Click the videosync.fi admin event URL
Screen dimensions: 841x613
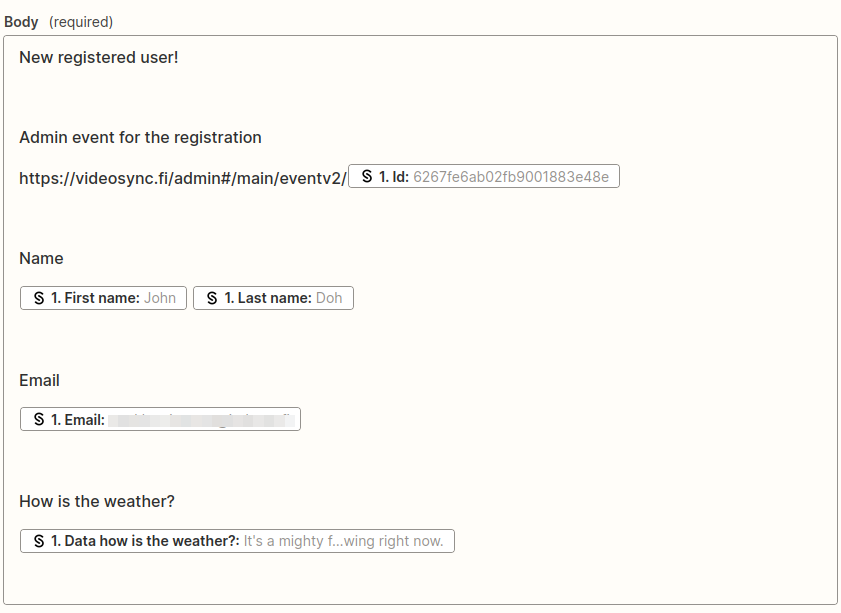[180, 176]
